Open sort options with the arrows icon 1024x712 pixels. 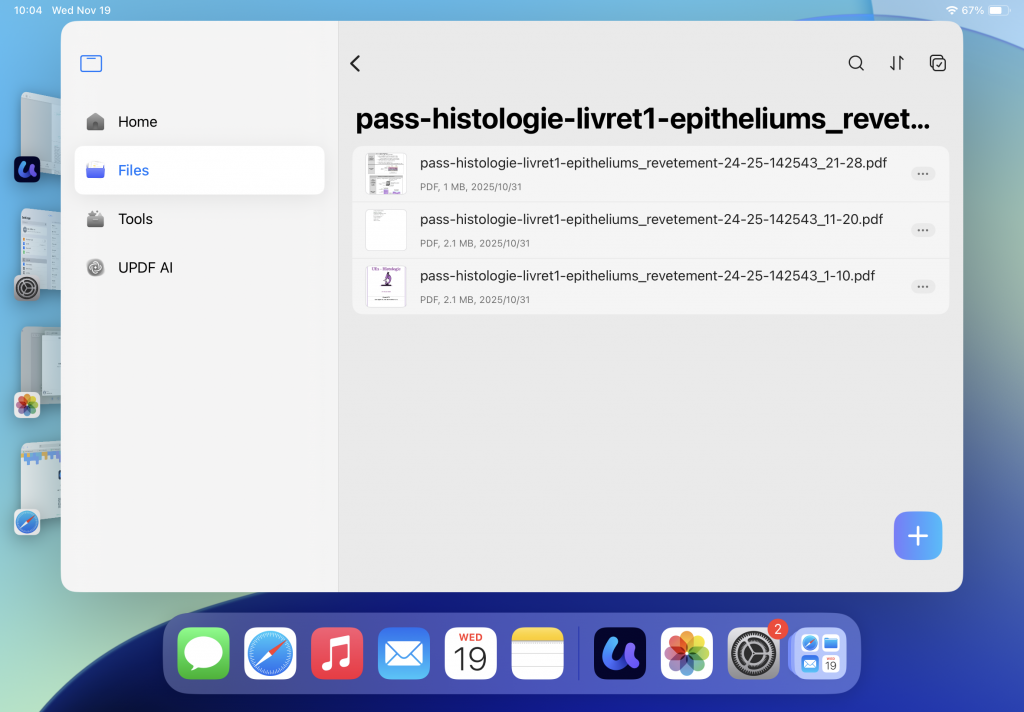click(x=897, y=63)
